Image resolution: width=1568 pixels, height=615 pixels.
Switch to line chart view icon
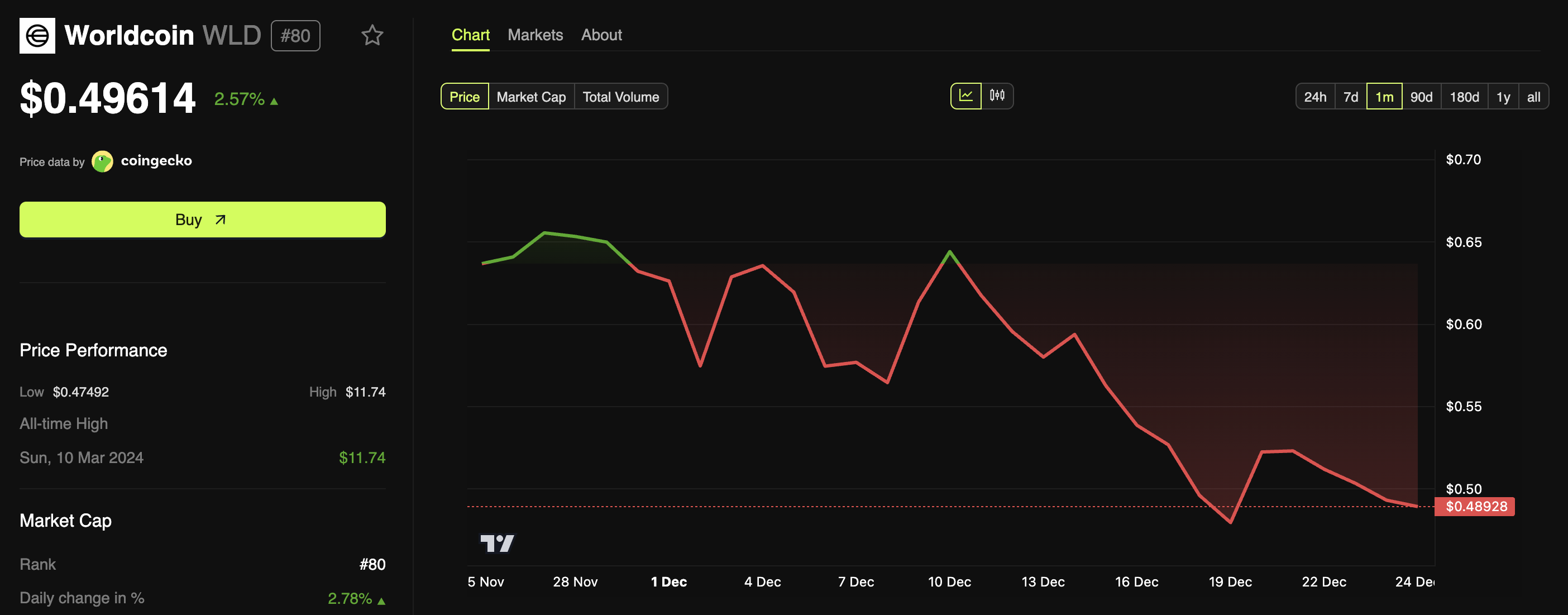coord(965,96)
